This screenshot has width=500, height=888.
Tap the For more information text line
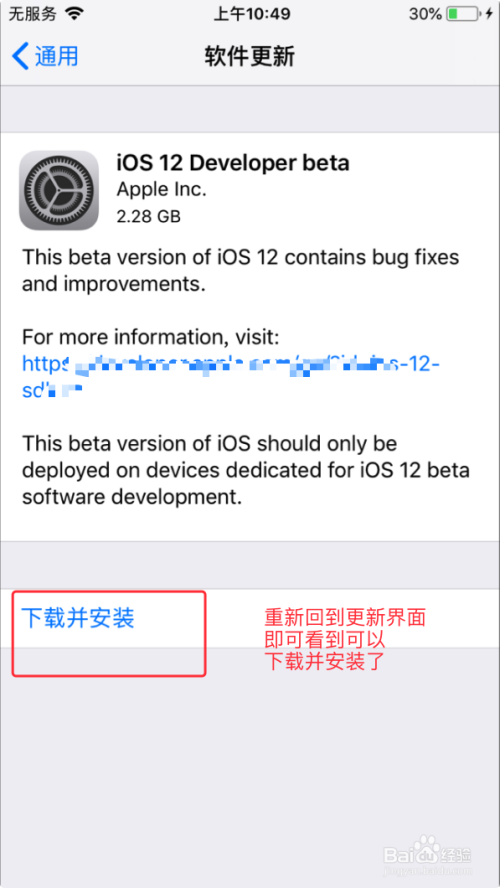coord(151,338)
